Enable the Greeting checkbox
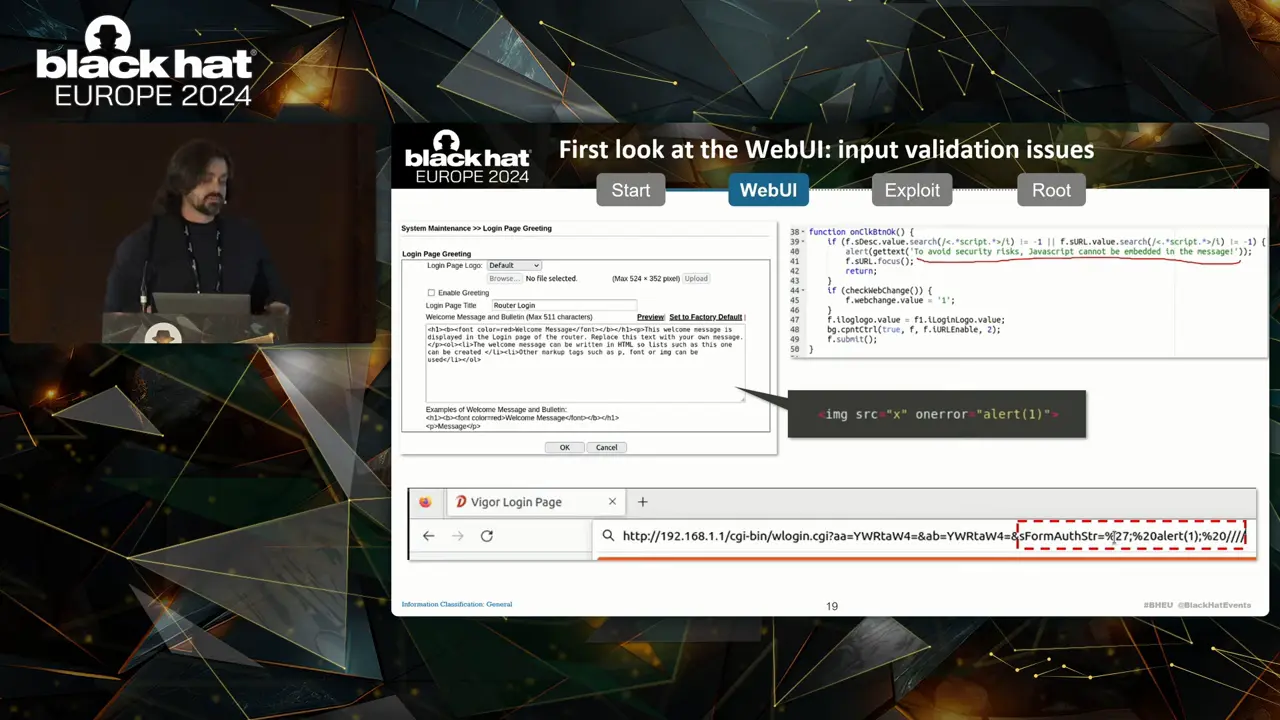Screen dimensions: 1280x720 [x=431, y=293]
